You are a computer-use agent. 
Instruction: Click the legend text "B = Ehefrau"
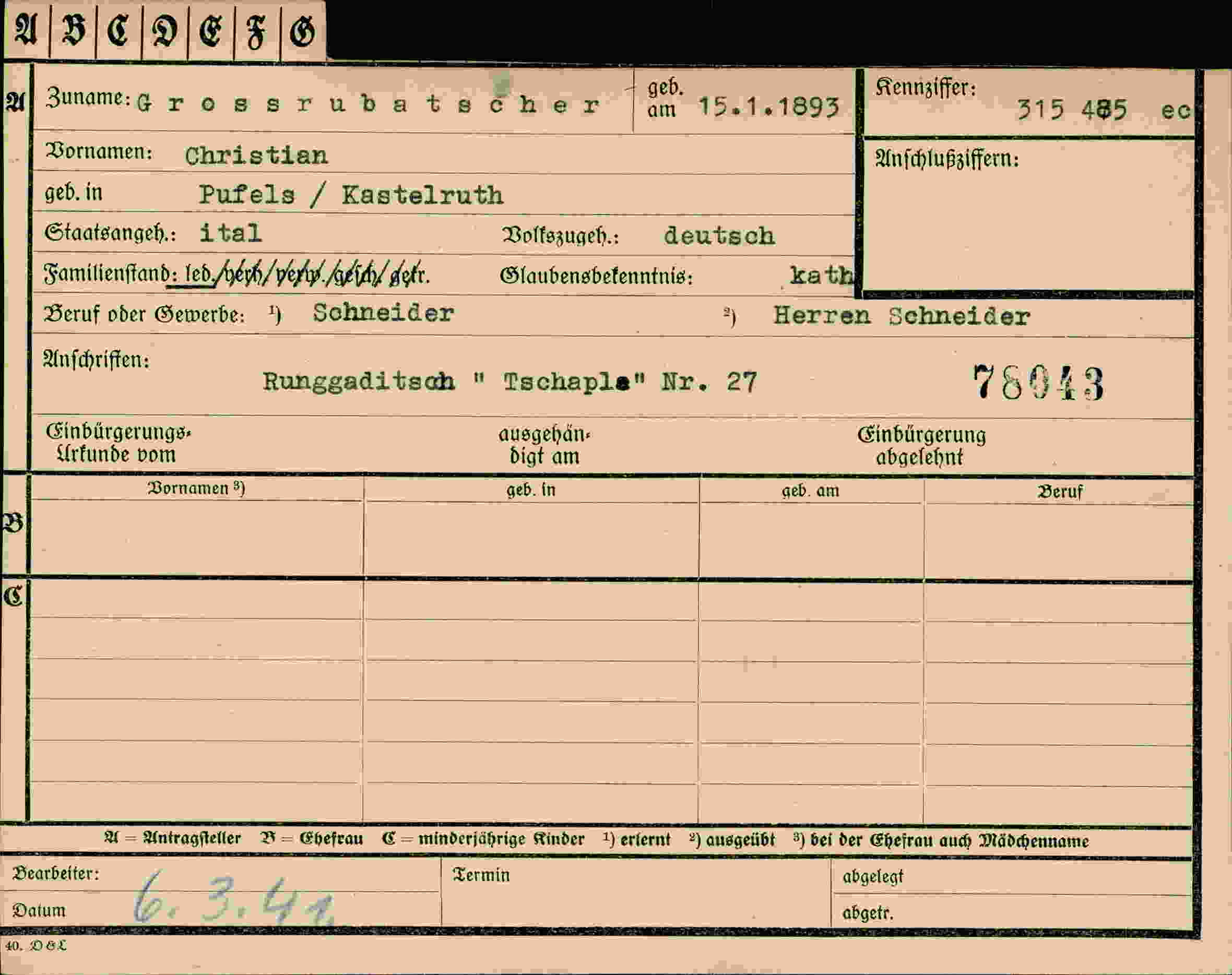click(312, 839)
